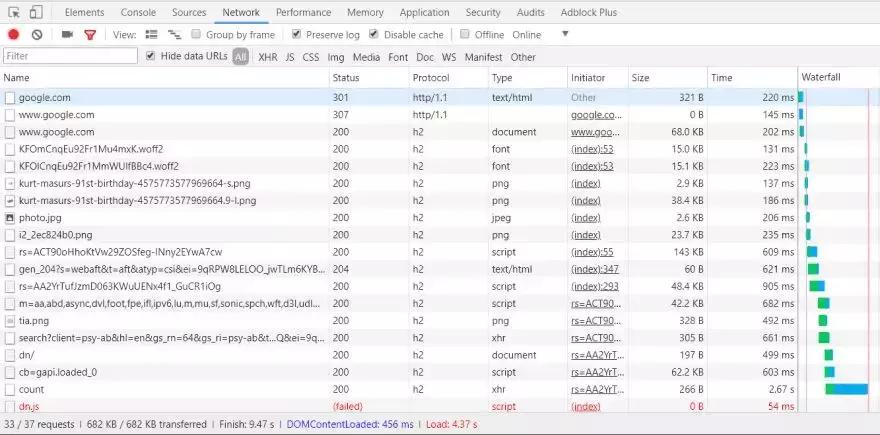Image resolution: width=880 pixels, height=435 pixels.
Task: Toggle the device toolbar icon
Action: pyautogui.click(x=36, y=13)
